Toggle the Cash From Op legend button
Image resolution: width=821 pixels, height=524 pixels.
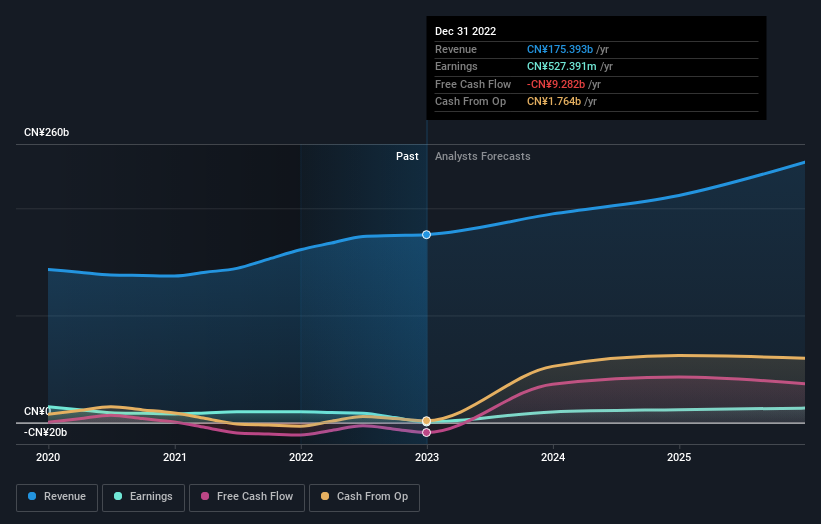[364, 497]
